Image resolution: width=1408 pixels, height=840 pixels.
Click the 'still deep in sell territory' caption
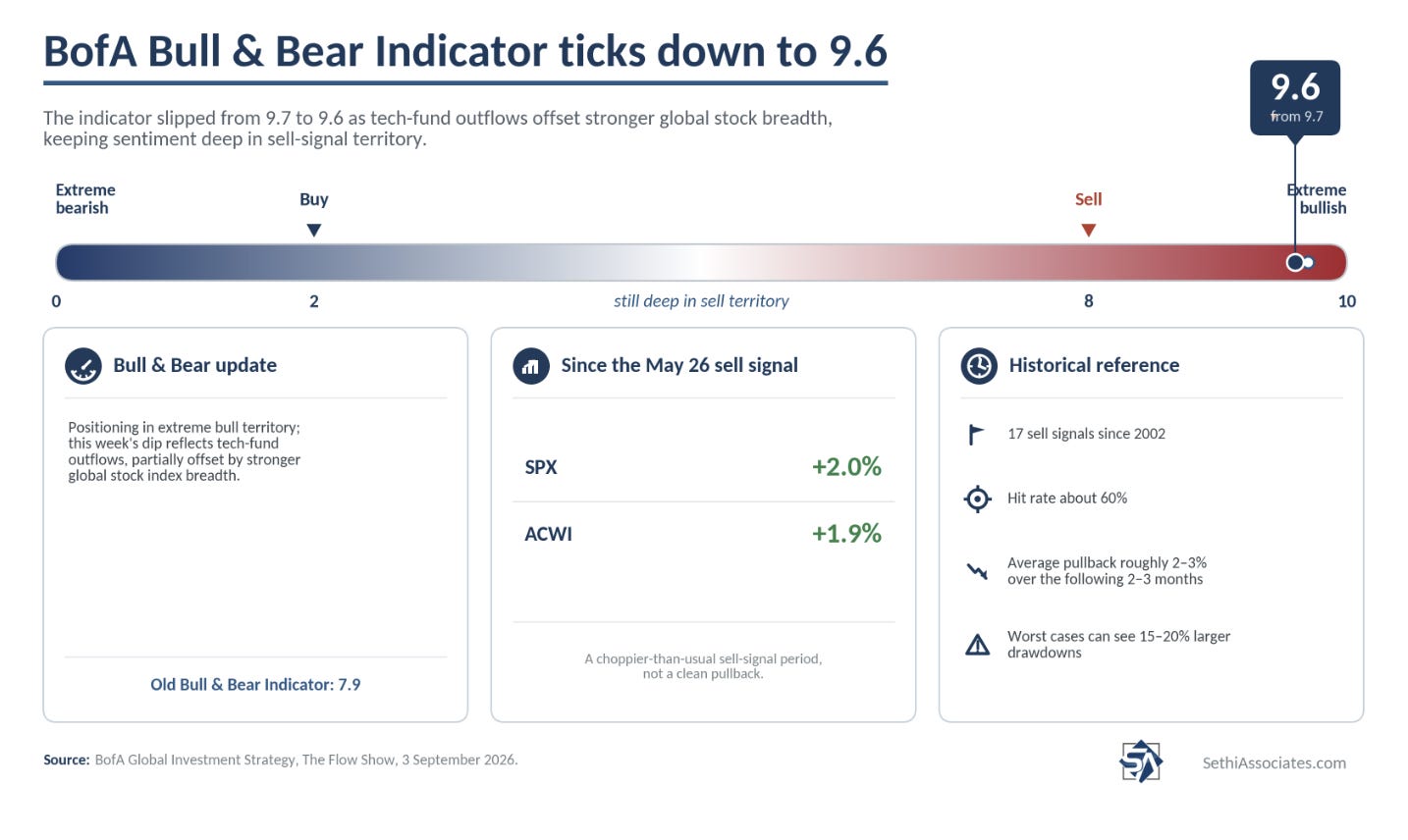(x=701, y=301)
